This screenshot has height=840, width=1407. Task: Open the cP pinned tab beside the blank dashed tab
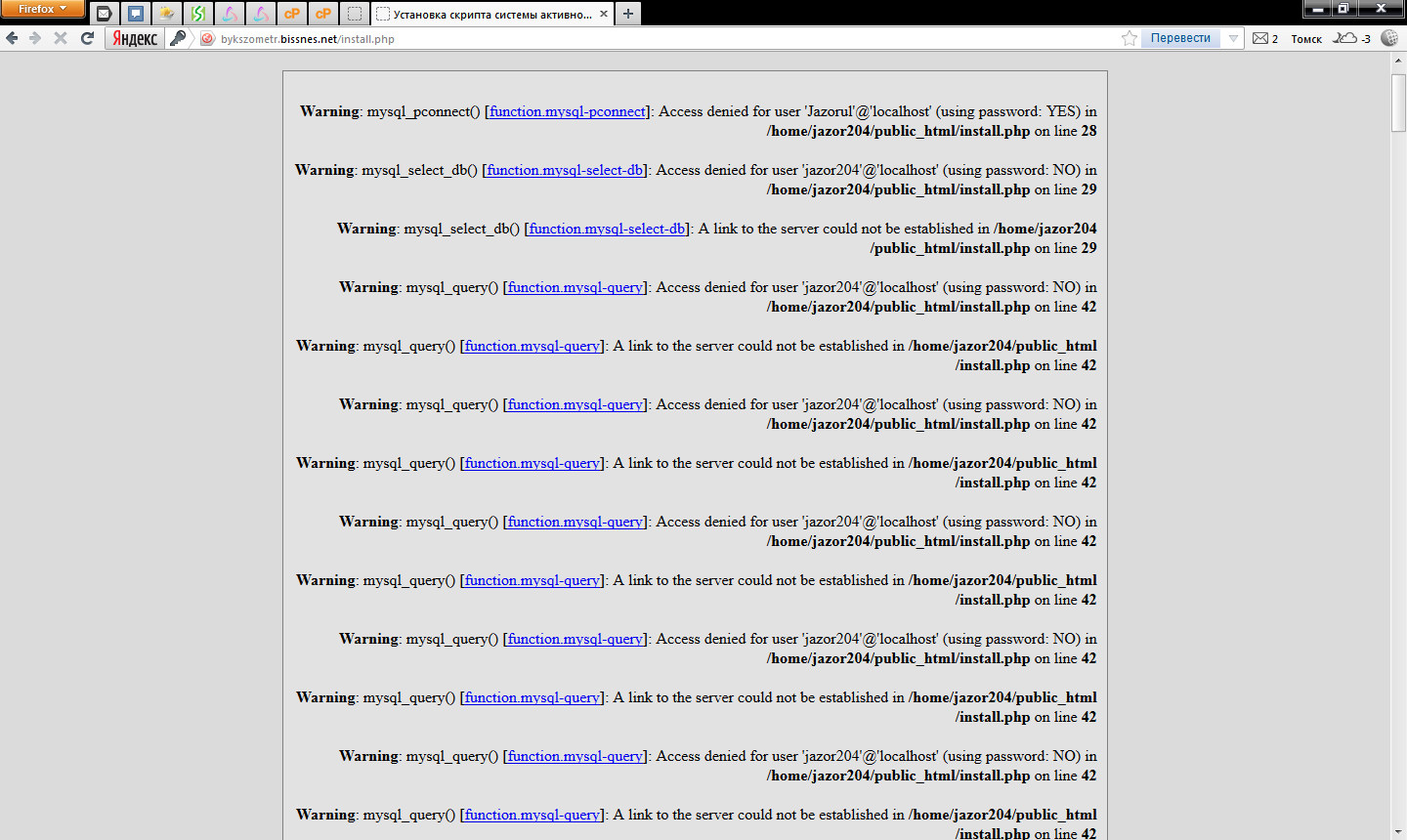323,14
